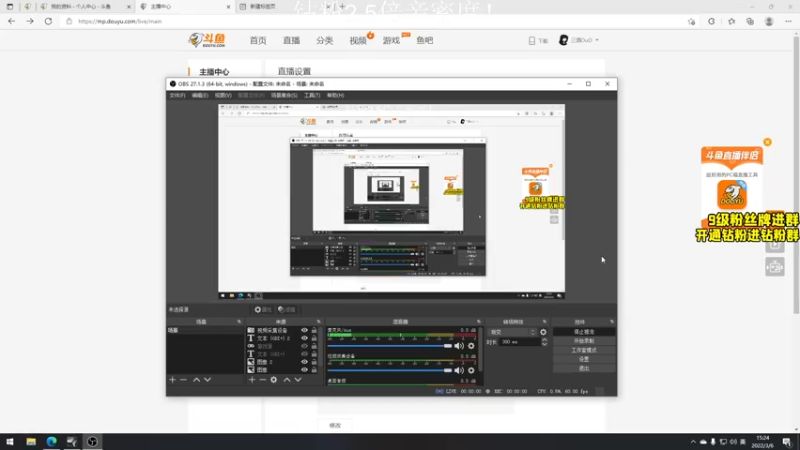Open Douyu user account dropdown arrow

click(x=597, y=40)
